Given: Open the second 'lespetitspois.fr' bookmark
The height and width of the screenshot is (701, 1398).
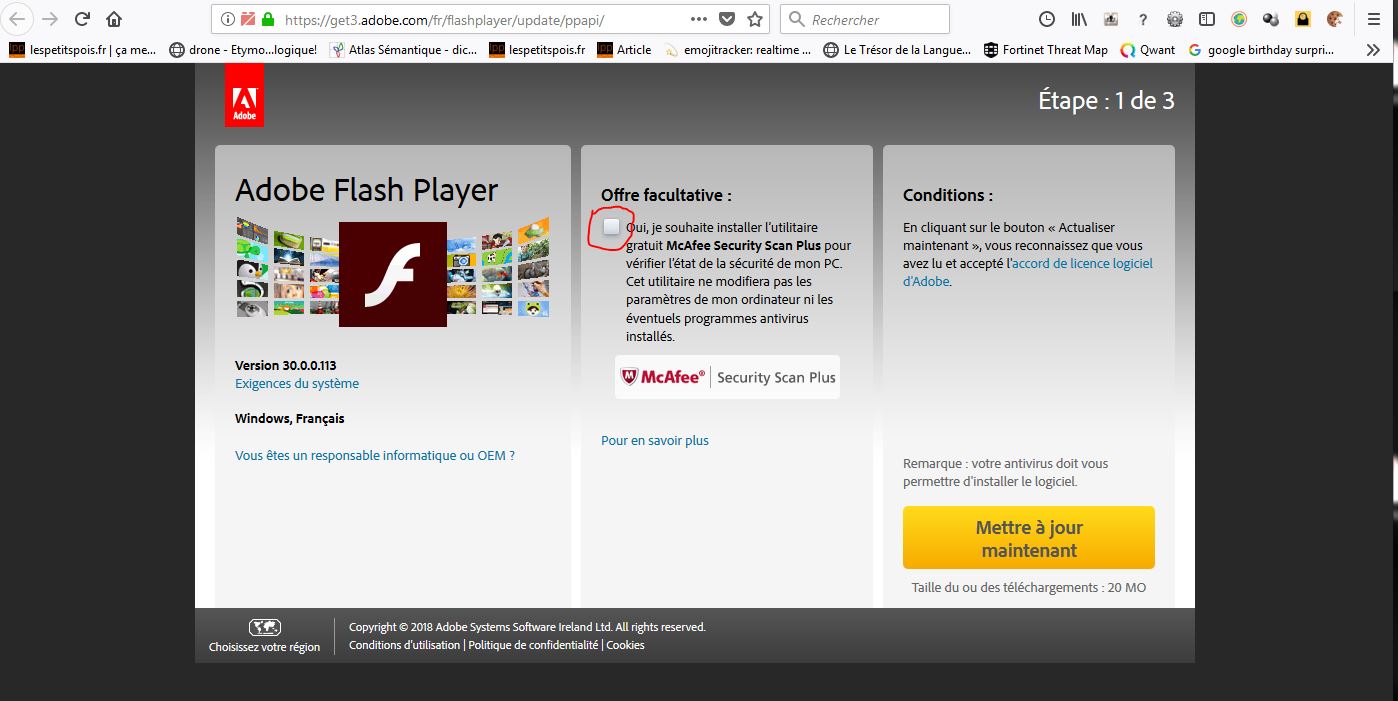Looking at the screenshot, I should click(537, 50).
